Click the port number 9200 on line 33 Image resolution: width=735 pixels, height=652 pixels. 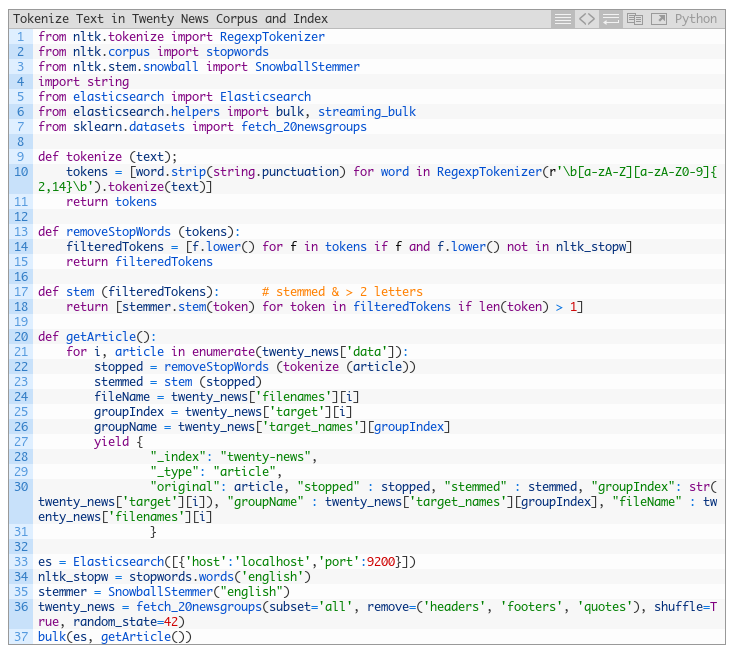coord(381,562)
